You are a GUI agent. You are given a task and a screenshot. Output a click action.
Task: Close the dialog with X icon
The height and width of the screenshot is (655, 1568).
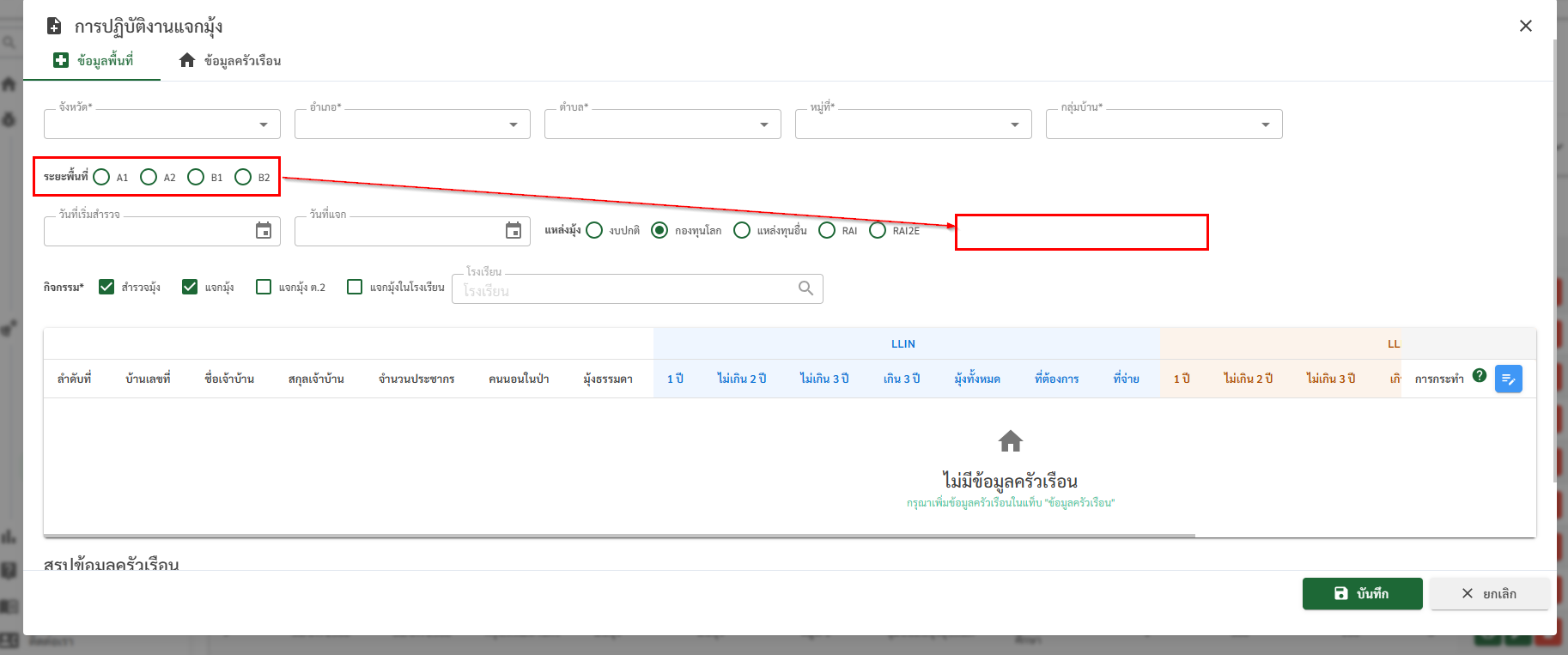click(x=1525, y=26)
